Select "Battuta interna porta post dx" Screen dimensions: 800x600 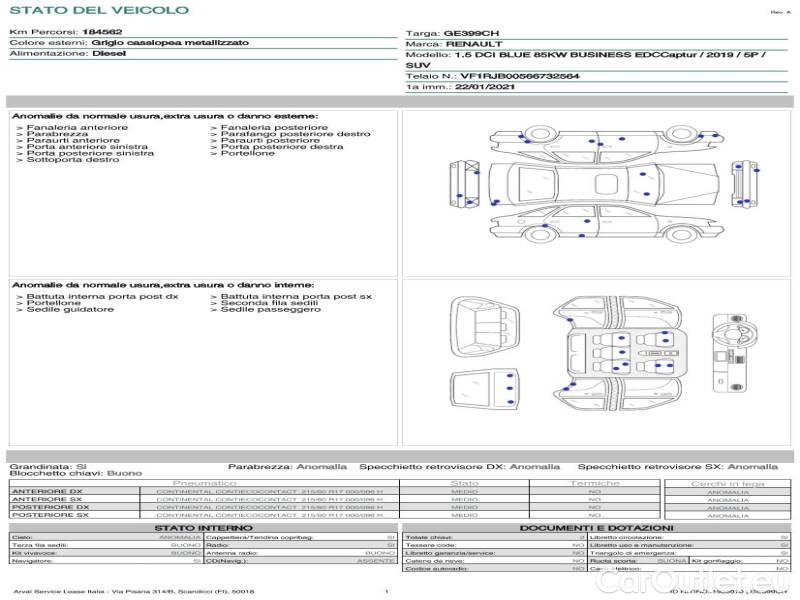[x=103, y=296]
